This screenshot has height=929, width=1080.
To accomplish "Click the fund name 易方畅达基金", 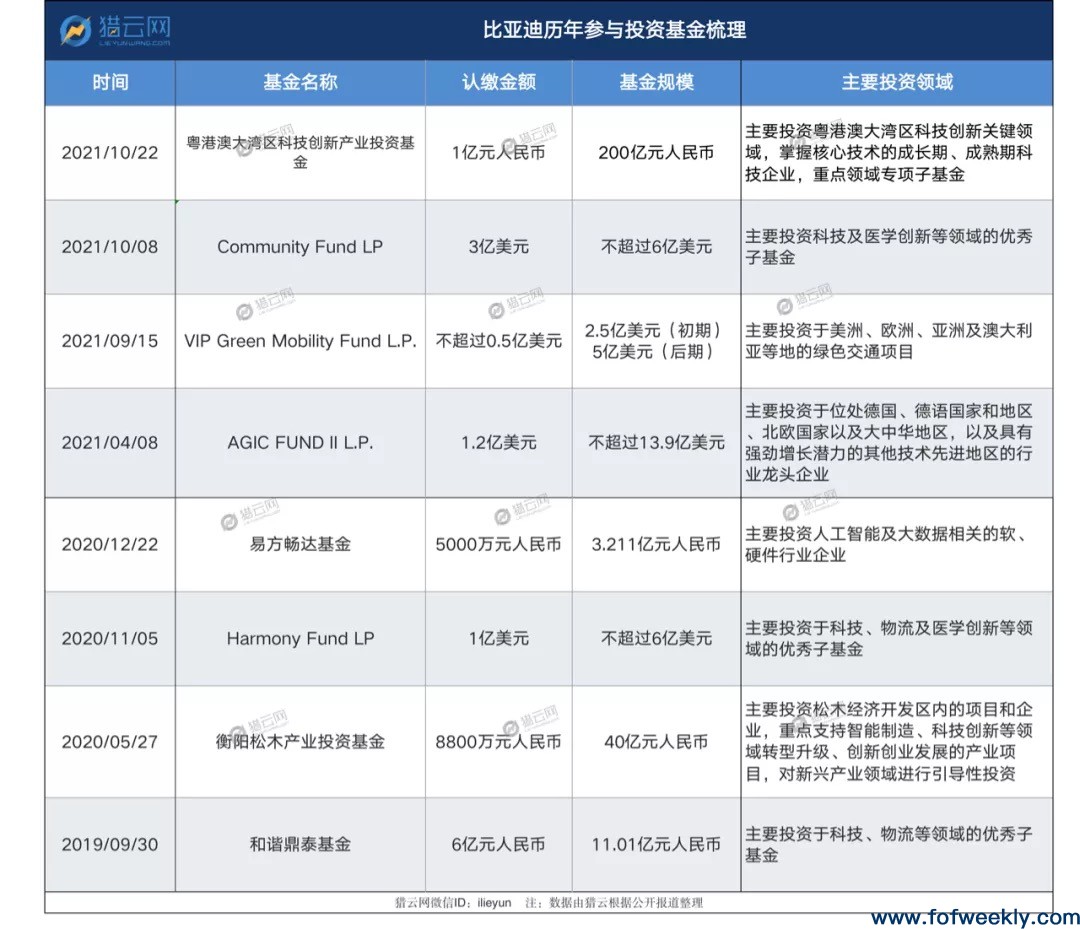I will (x=300, y=545).
